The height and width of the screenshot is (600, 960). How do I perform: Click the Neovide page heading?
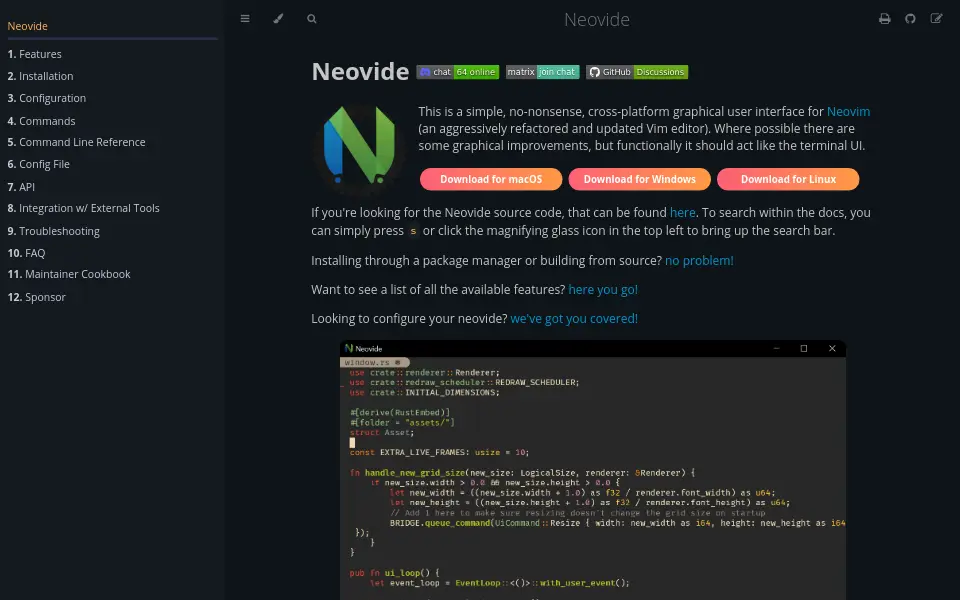[360, 72]
